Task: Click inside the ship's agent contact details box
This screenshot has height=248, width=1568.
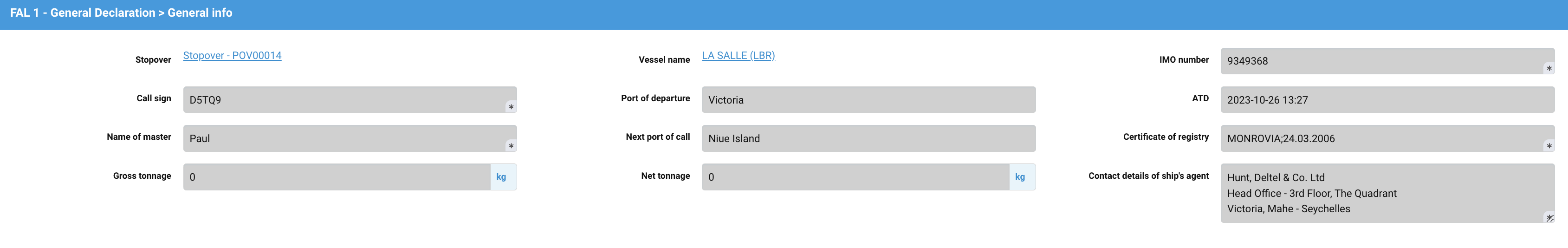Action: 1382,193
